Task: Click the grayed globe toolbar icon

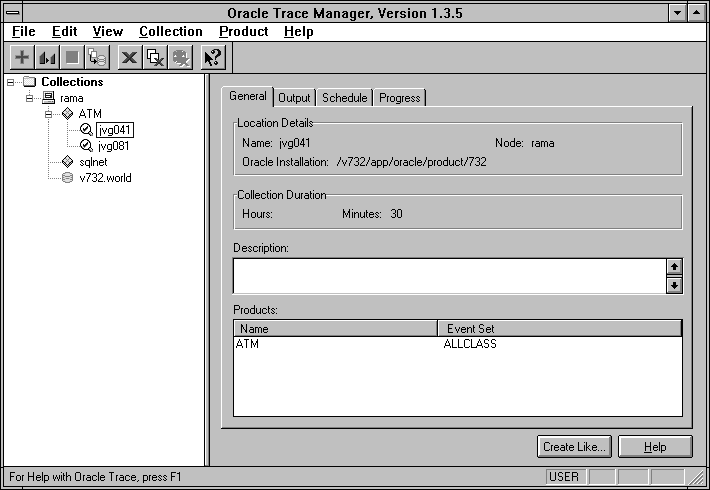Action: pyautogui.click(x=181, y=58)
